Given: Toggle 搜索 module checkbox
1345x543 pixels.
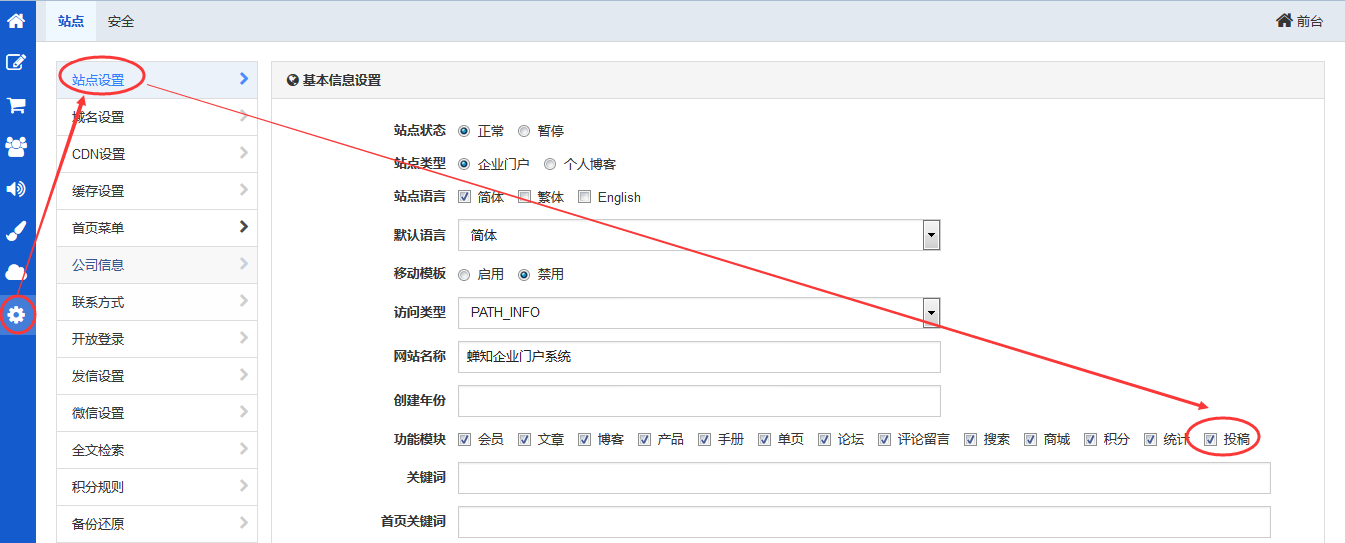Looking at the screenshot, I should pyautogui.click(x=970, y=439).
